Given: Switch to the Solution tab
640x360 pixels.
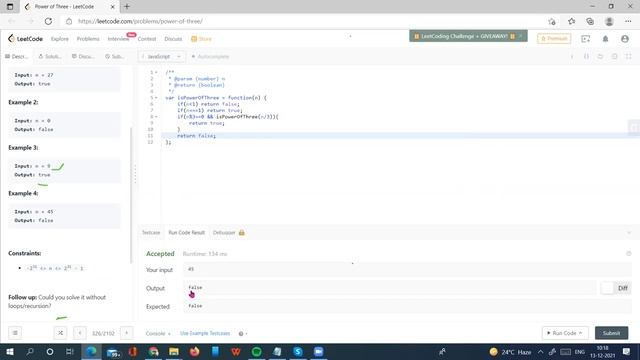Looking at the screenshot, I should 49,56.
